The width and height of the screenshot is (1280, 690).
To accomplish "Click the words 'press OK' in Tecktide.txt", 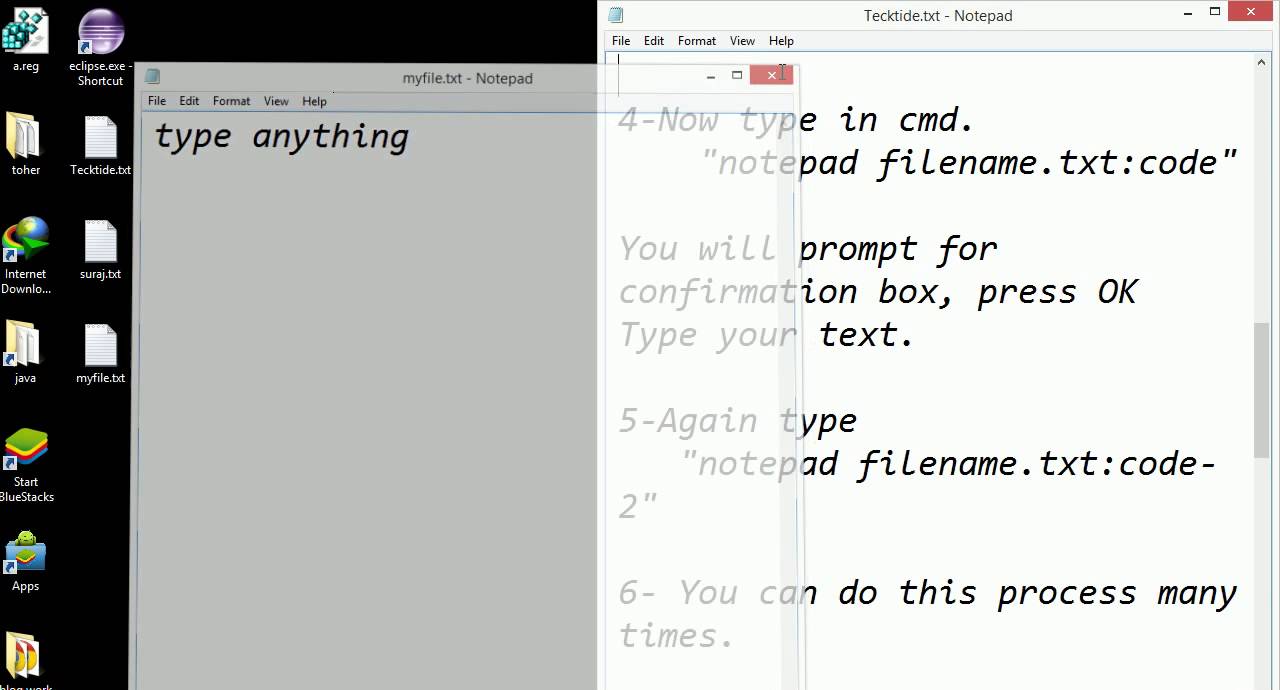I will click(x=1058, y=292).
